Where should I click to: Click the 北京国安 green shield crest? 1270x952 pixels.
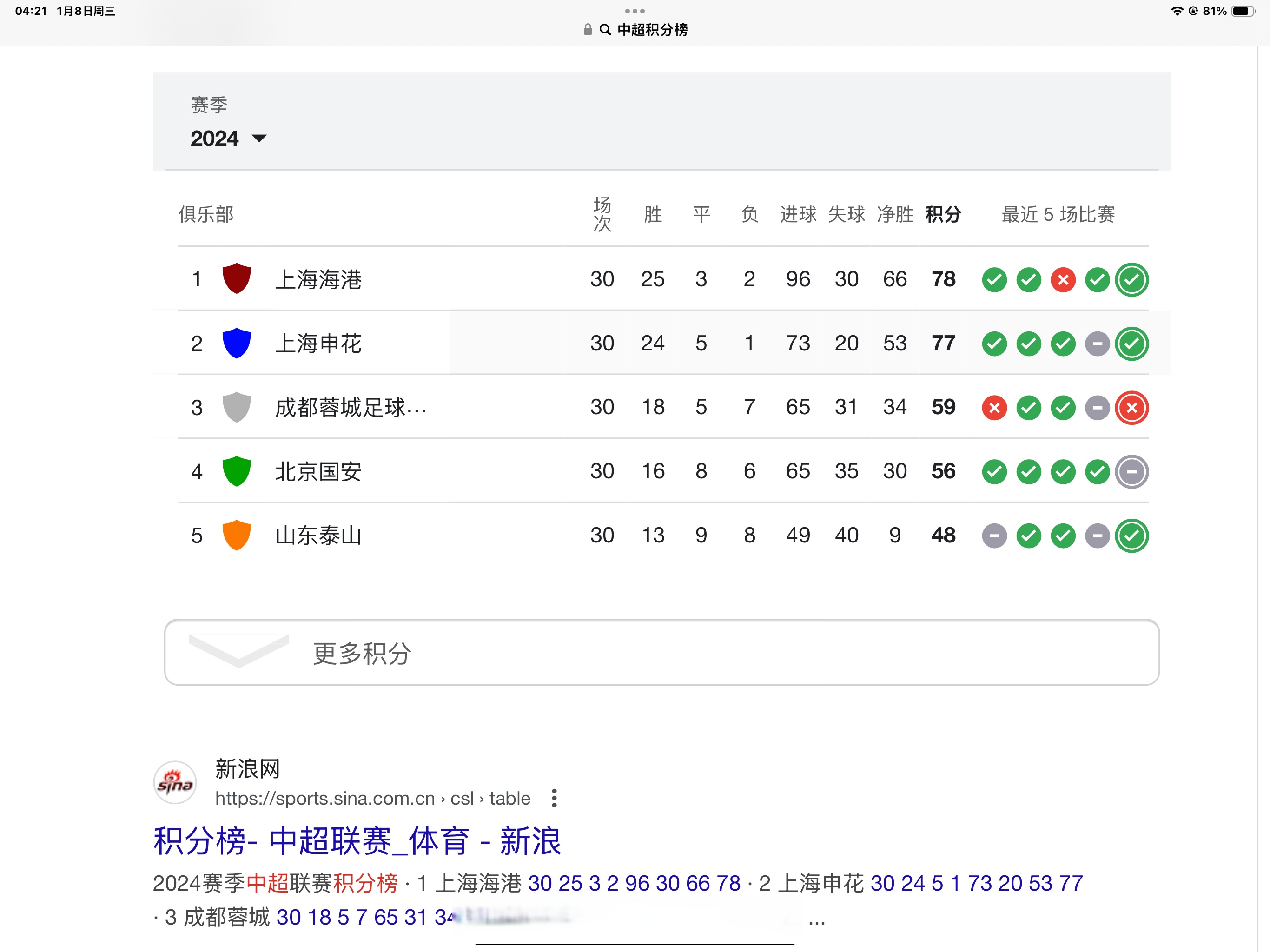click(237, 471)
